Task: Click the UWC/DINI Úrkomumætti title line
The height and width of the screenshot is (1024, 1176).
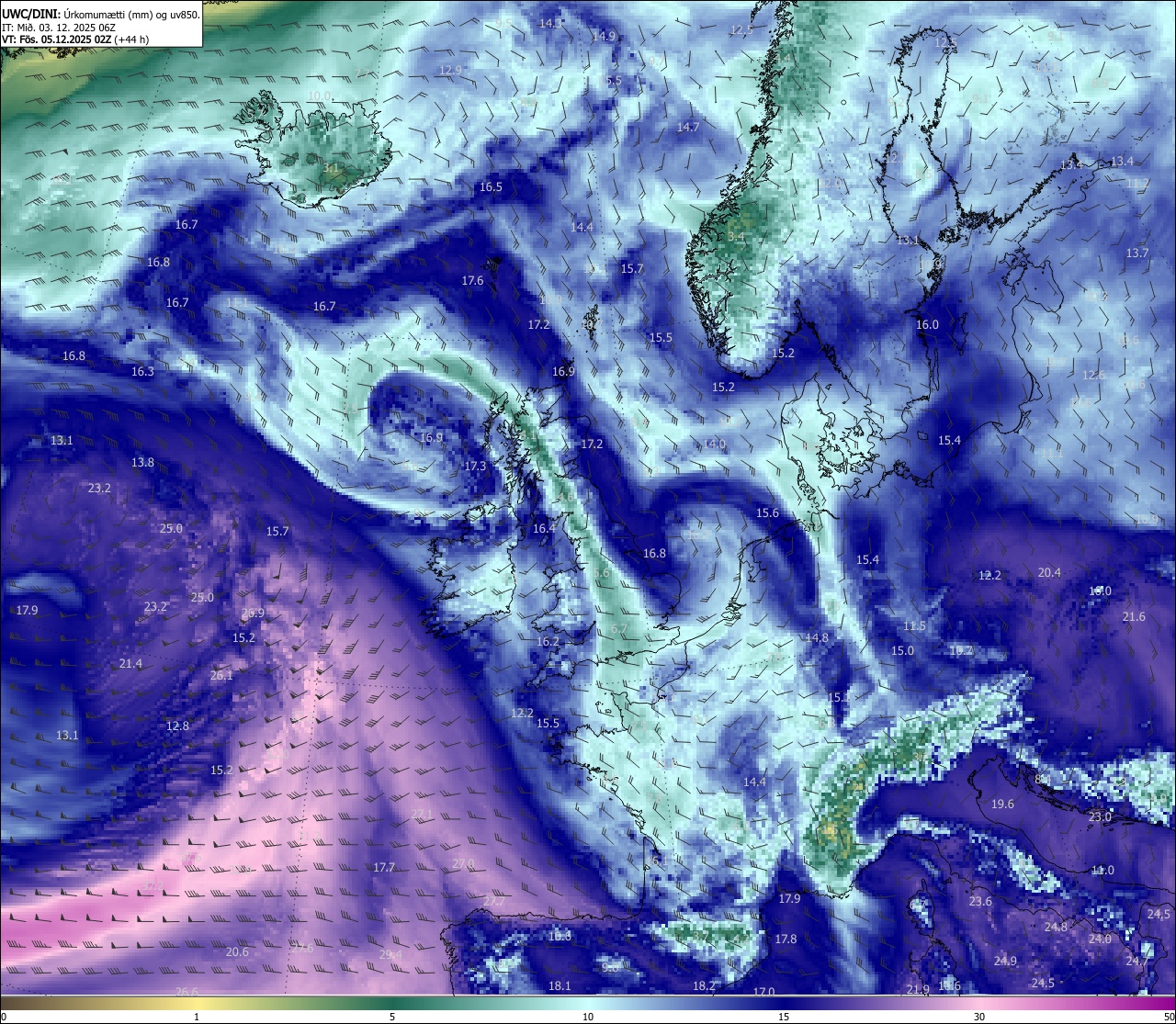Action: click(x=101, y=15)
